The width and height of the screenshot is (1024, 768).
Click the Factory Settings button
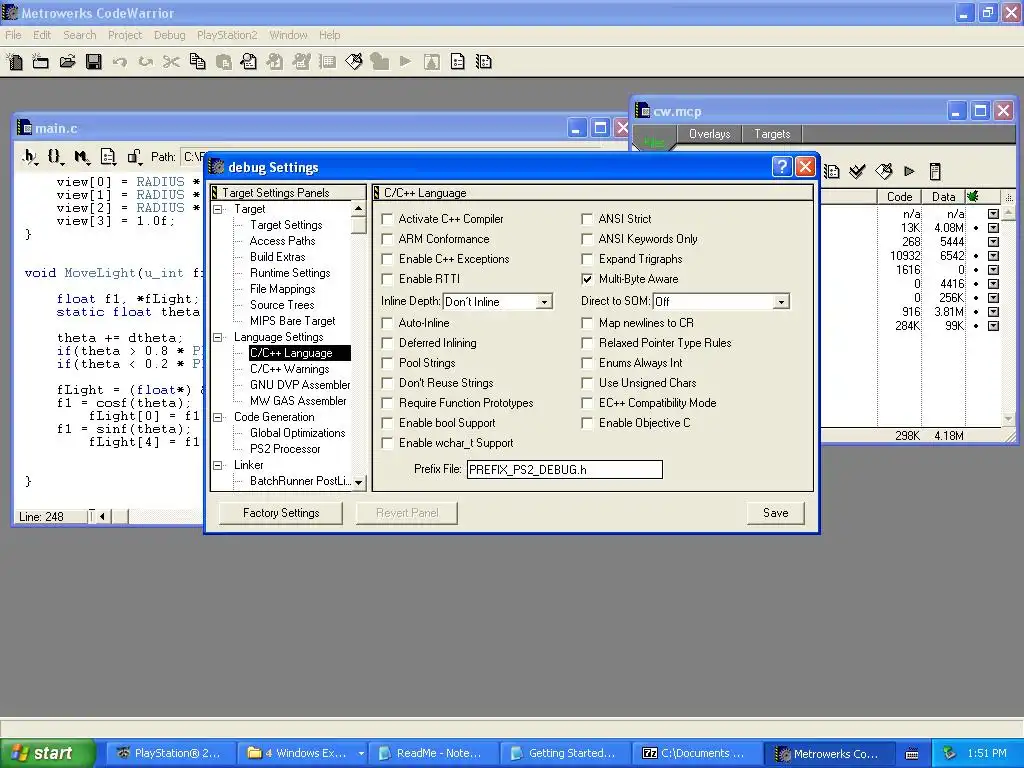coord(281,513)
